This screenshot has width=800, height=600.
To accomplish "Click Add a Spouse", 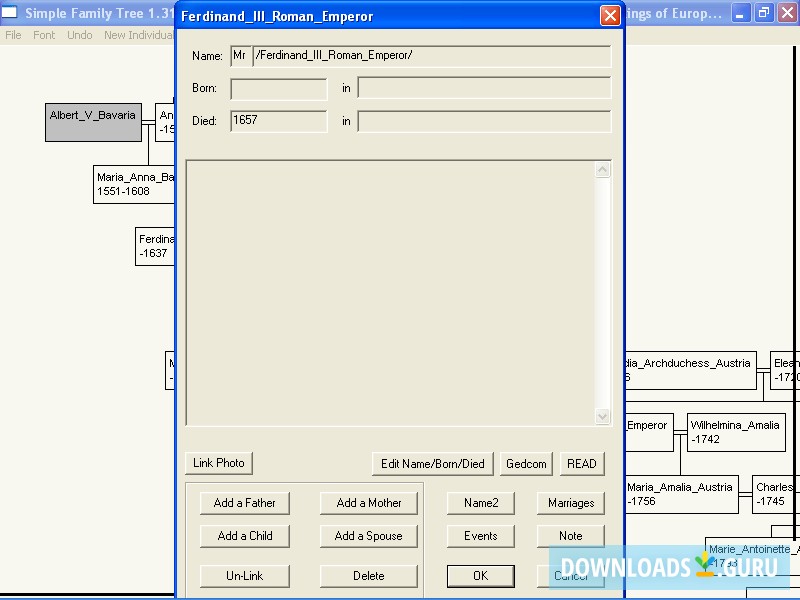I will pos(369,536).
